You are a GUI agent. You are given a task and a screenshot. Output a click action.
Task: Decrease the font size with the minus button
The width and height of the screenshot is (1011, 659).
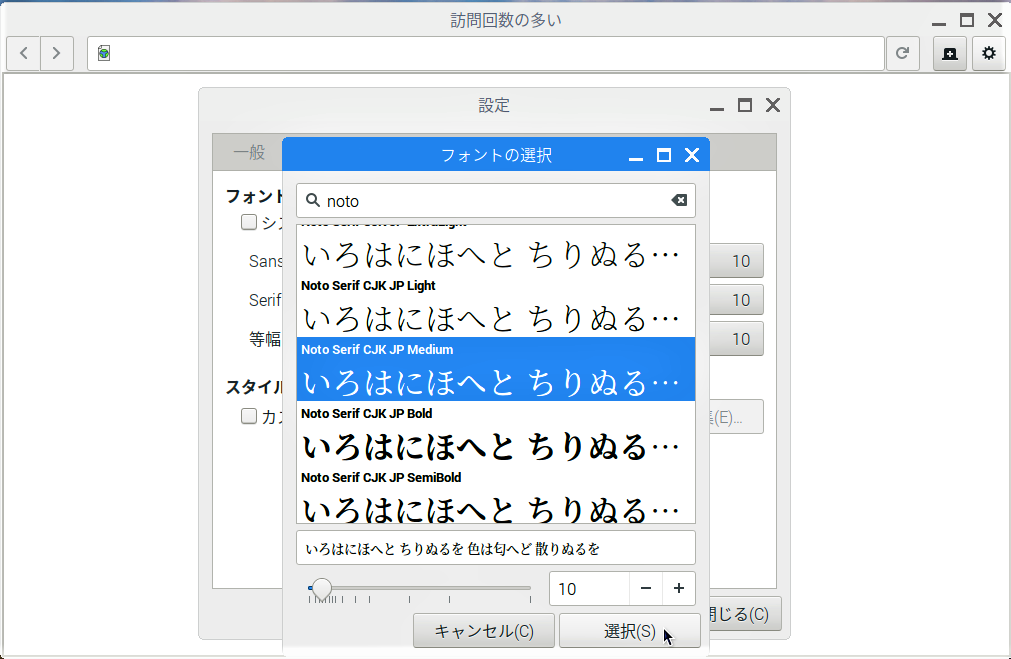pyautogui.click(x=646, y=588)
